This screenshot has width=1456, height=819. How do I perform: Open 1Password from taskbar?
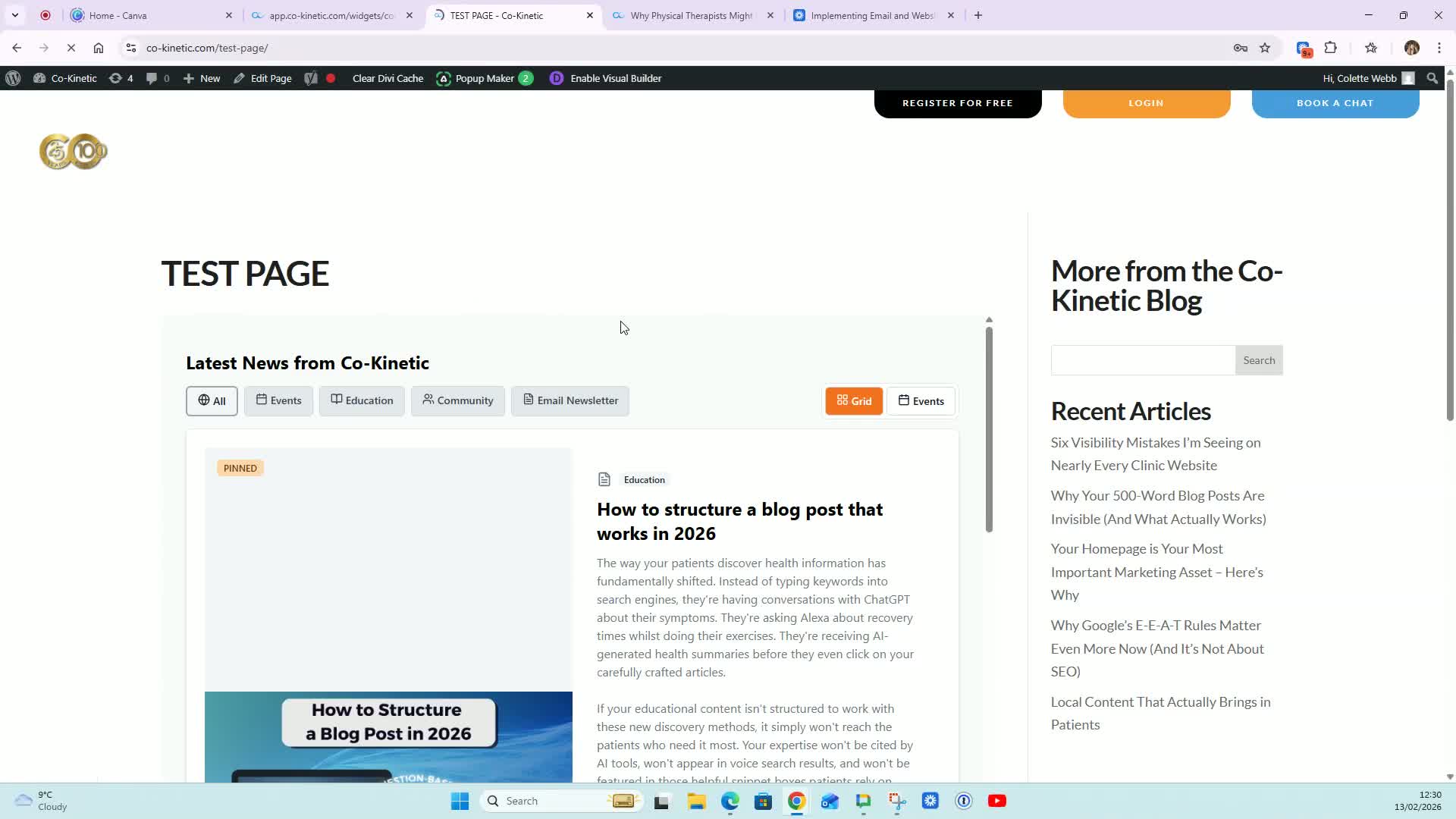point(964,801)
